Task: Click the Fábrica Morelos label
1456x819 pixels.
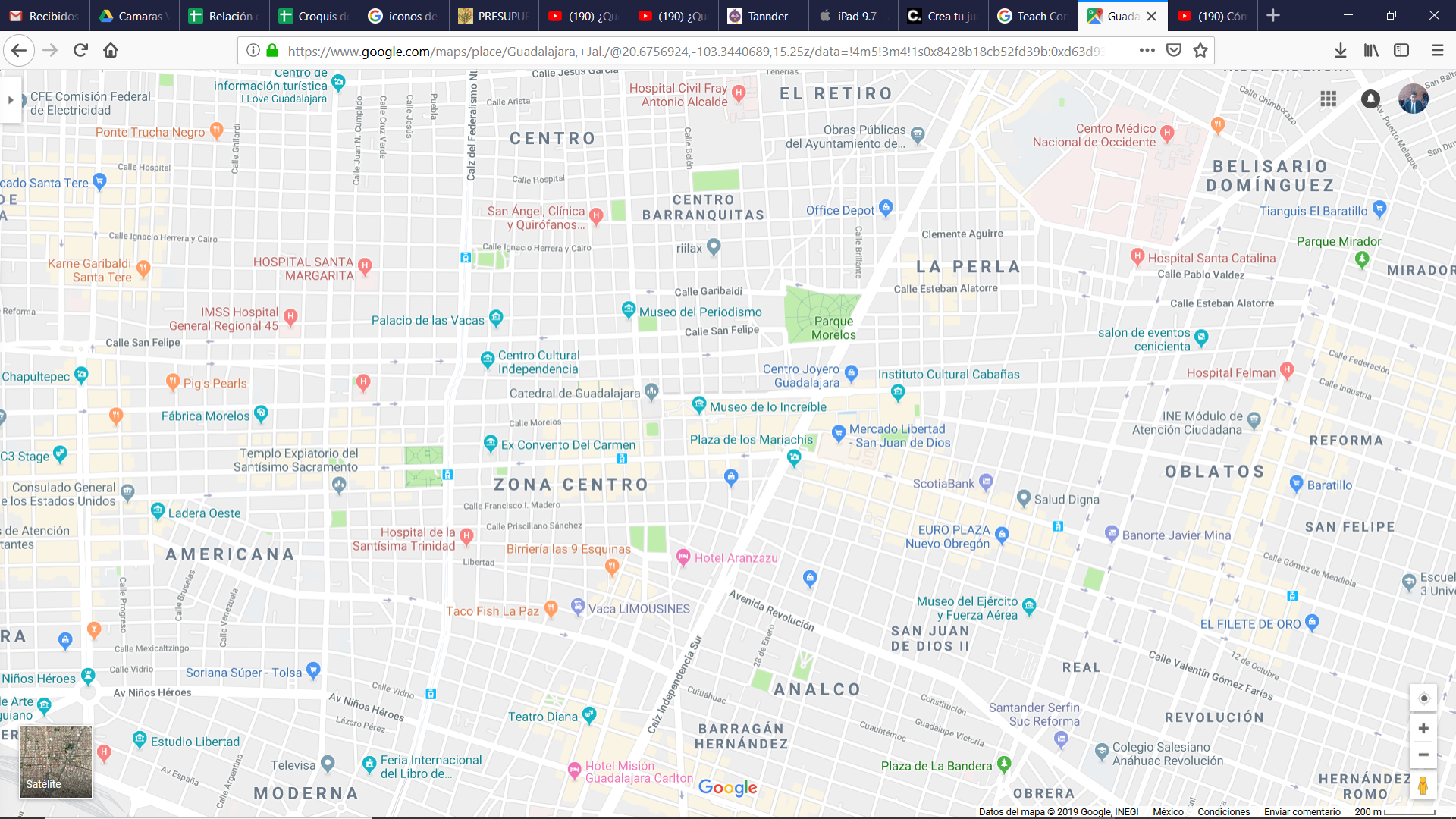Action: click(x=205, y=416)
